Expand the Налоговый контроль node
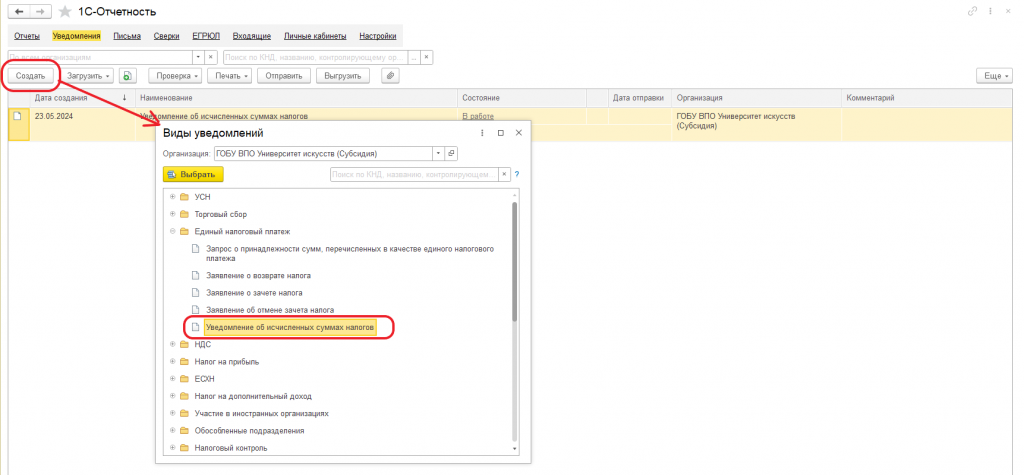This screenshot has height=475, width=1024. tap(172, 448)
